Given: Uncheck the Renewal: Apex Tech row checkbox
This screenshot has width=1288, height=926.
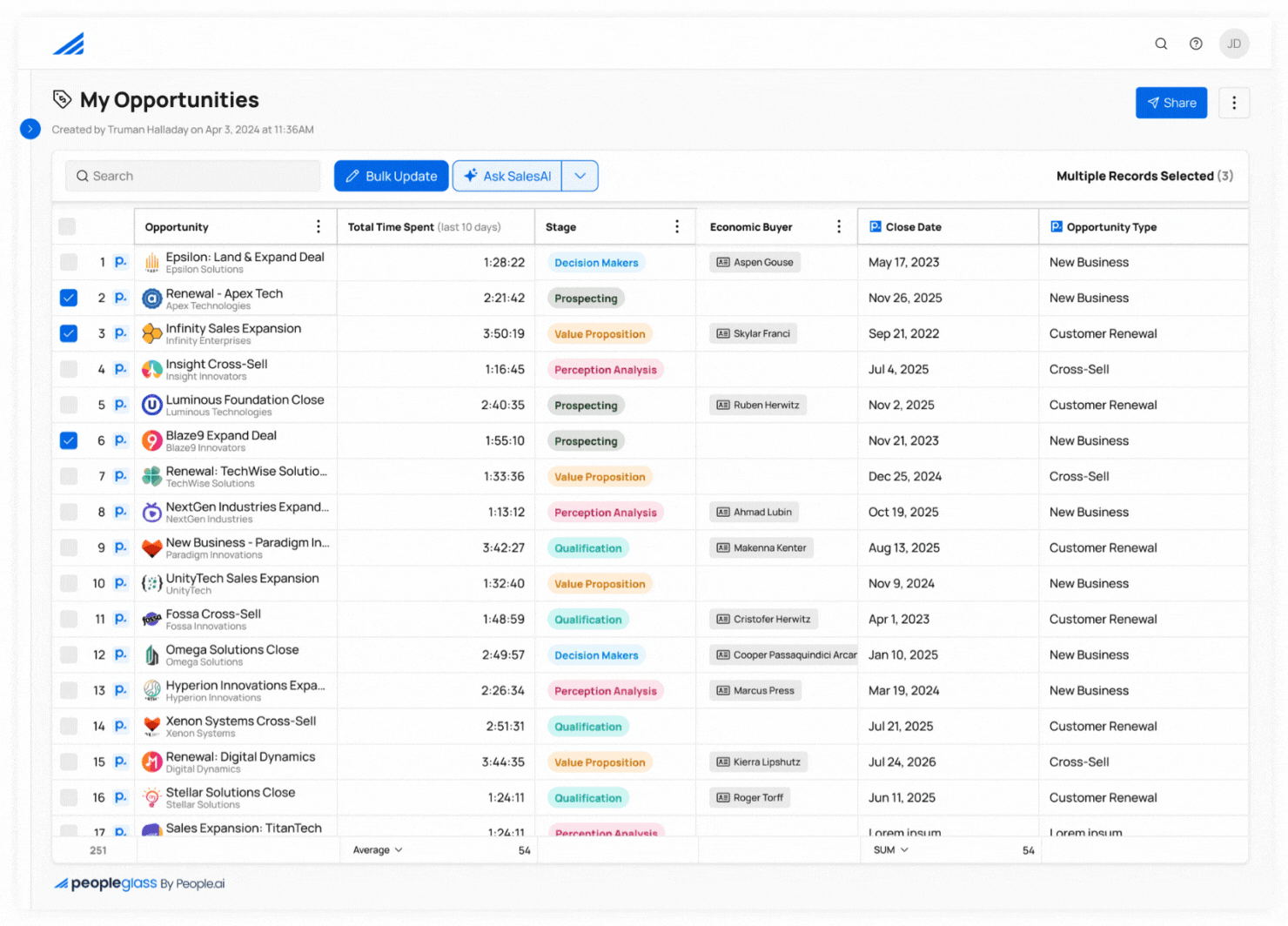Looking at the screenshot, I should [68, 298].
